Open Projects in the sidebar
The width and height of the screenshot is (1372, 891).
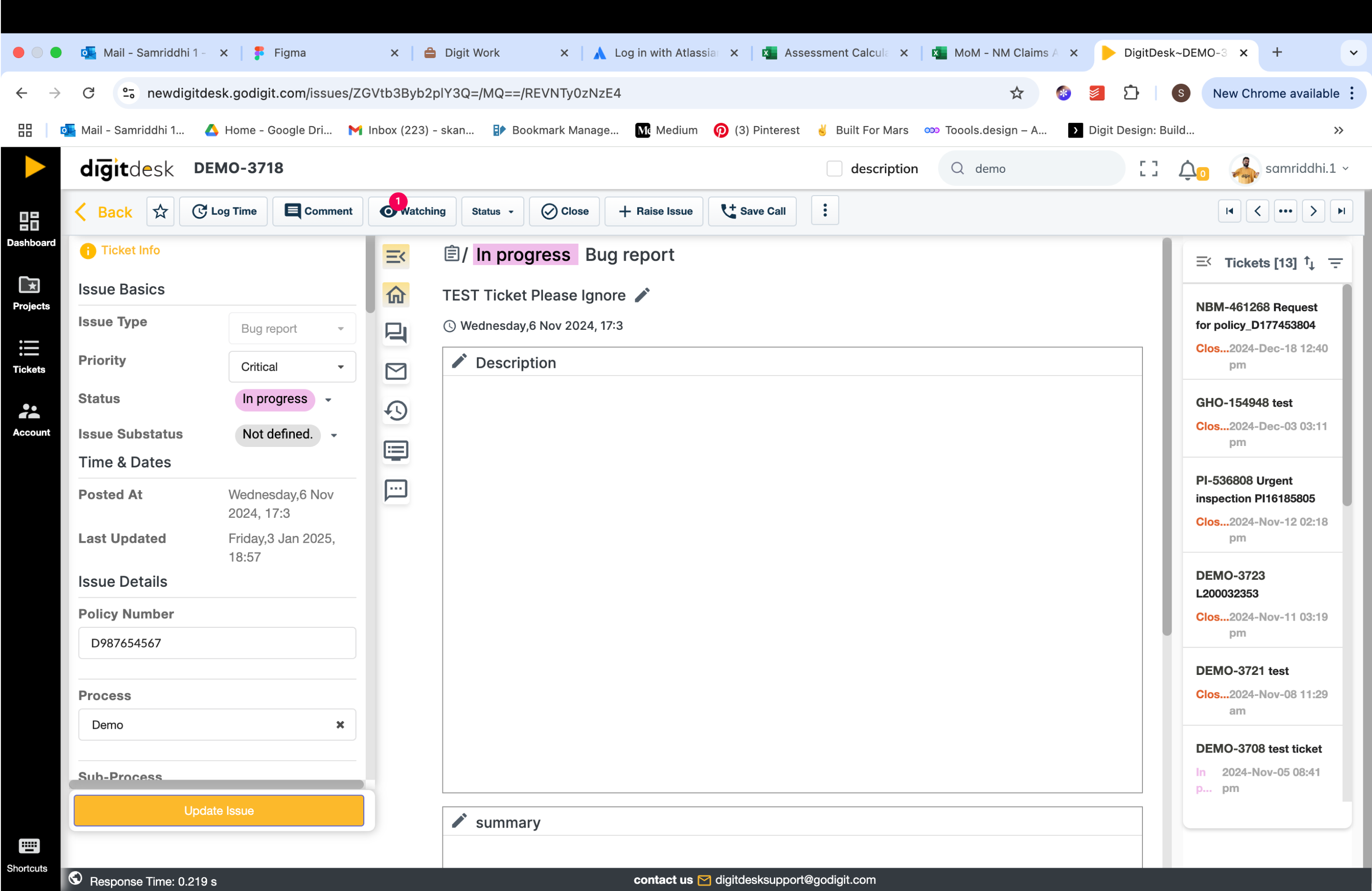(30, 292)
